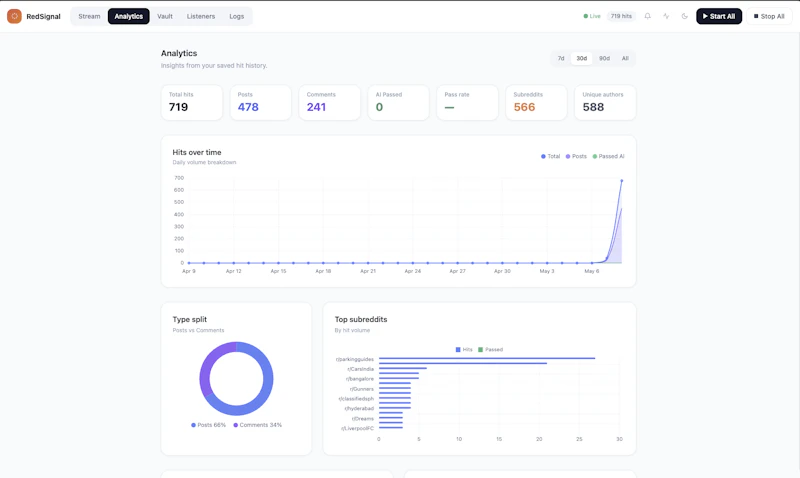This screenshot has width=800, height=478.
Task: Click the r/parkingguides bar label
Action: [x=355, y=359]
